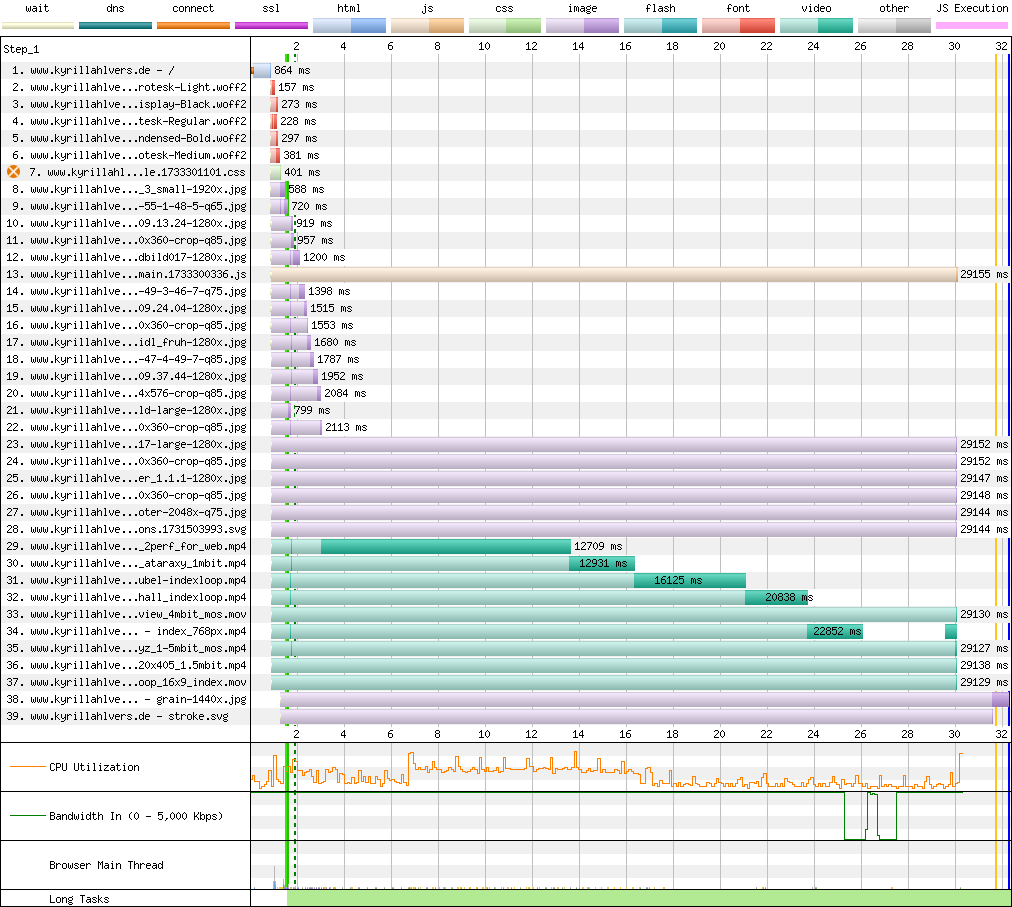Click the Browser Main Thread label
This screenshot has width=1012, height=907.
tap(106, 865)
